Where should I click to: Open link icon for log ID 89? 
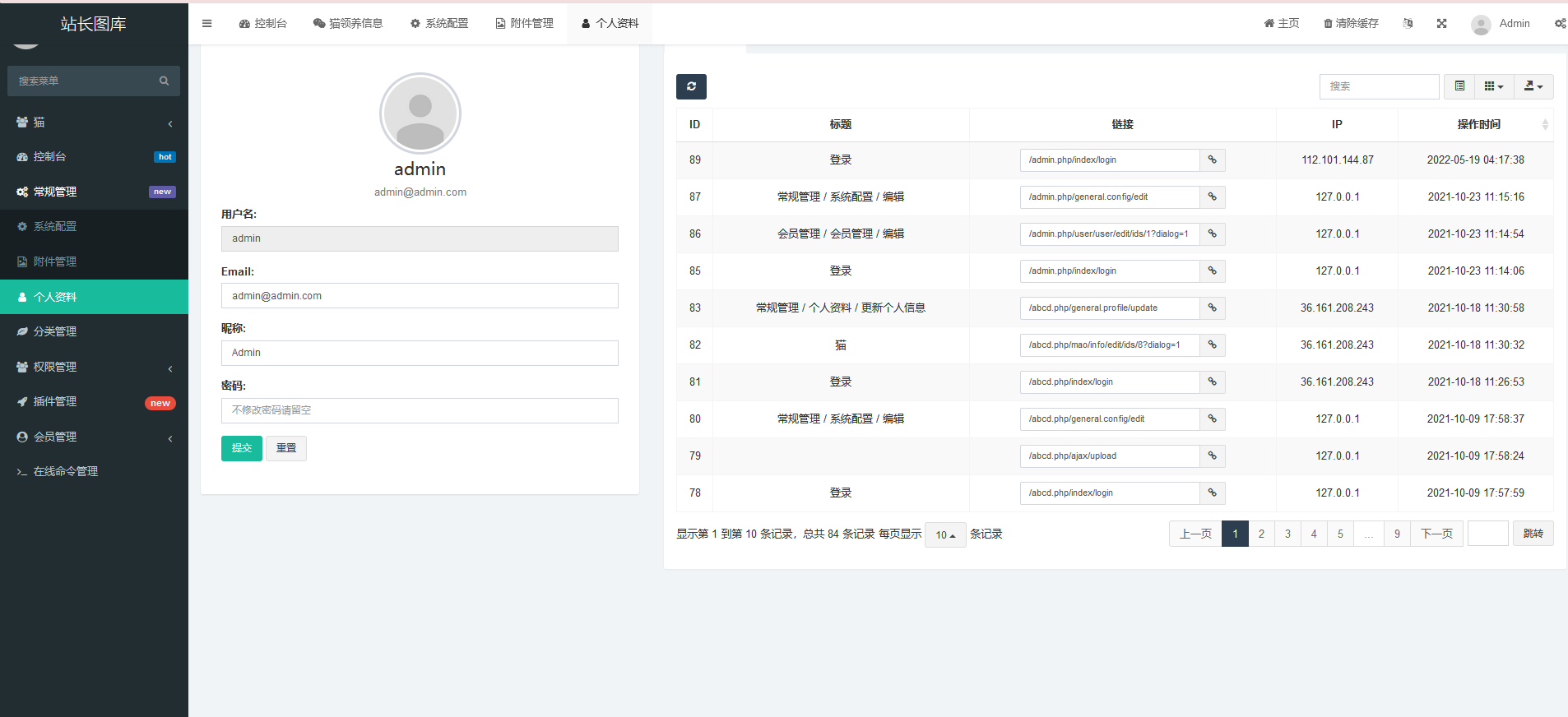pos(1212,160)
